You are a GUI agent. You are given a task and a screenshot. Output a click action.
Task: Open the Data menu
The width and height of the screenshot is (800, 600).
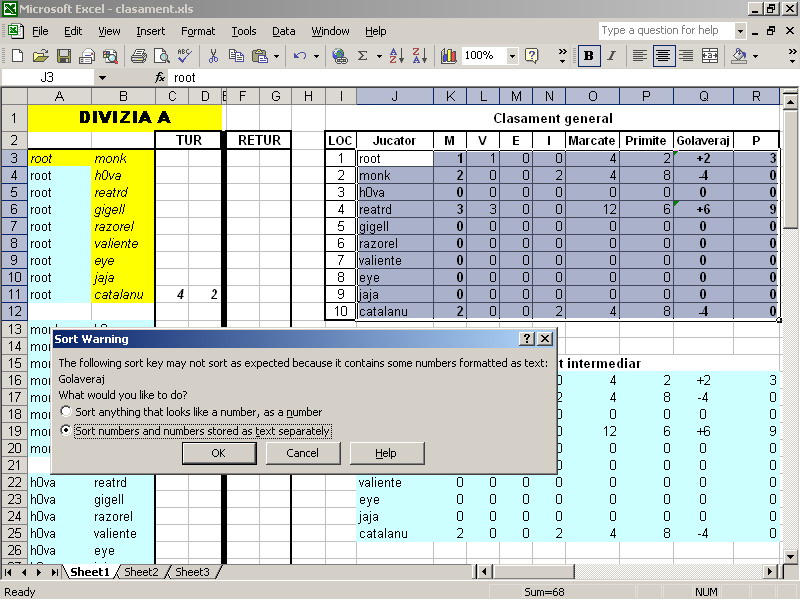(x=283, y=31)
